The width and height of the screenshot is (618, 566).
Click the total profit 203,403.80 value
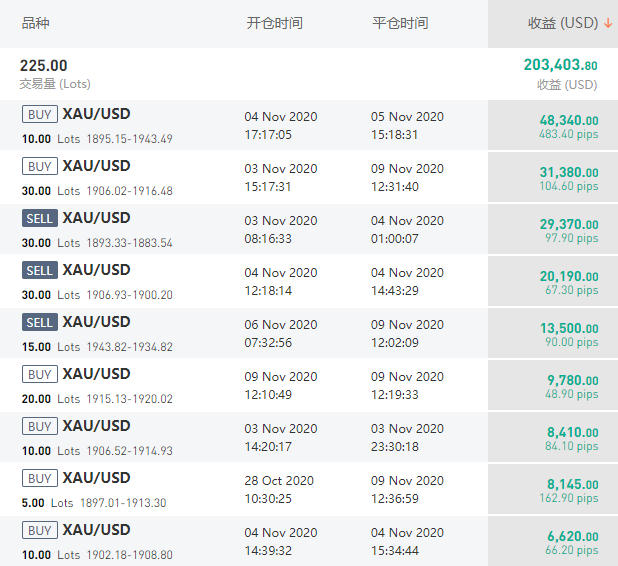pos(560,65)
